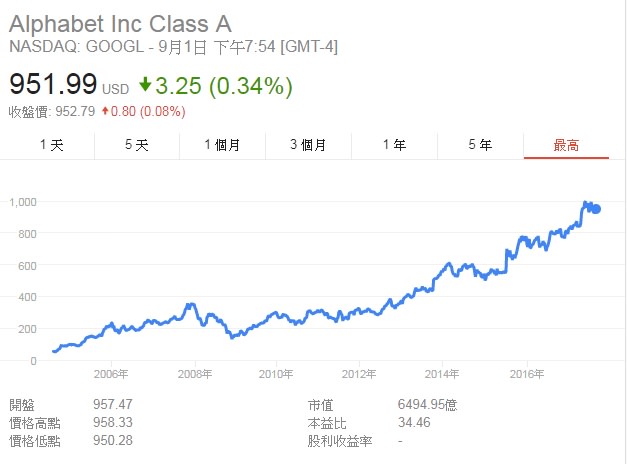This screenshot has width=627, height=464.
Task: Click the red up arrow after-hours icon
Action: click(105, 111)
